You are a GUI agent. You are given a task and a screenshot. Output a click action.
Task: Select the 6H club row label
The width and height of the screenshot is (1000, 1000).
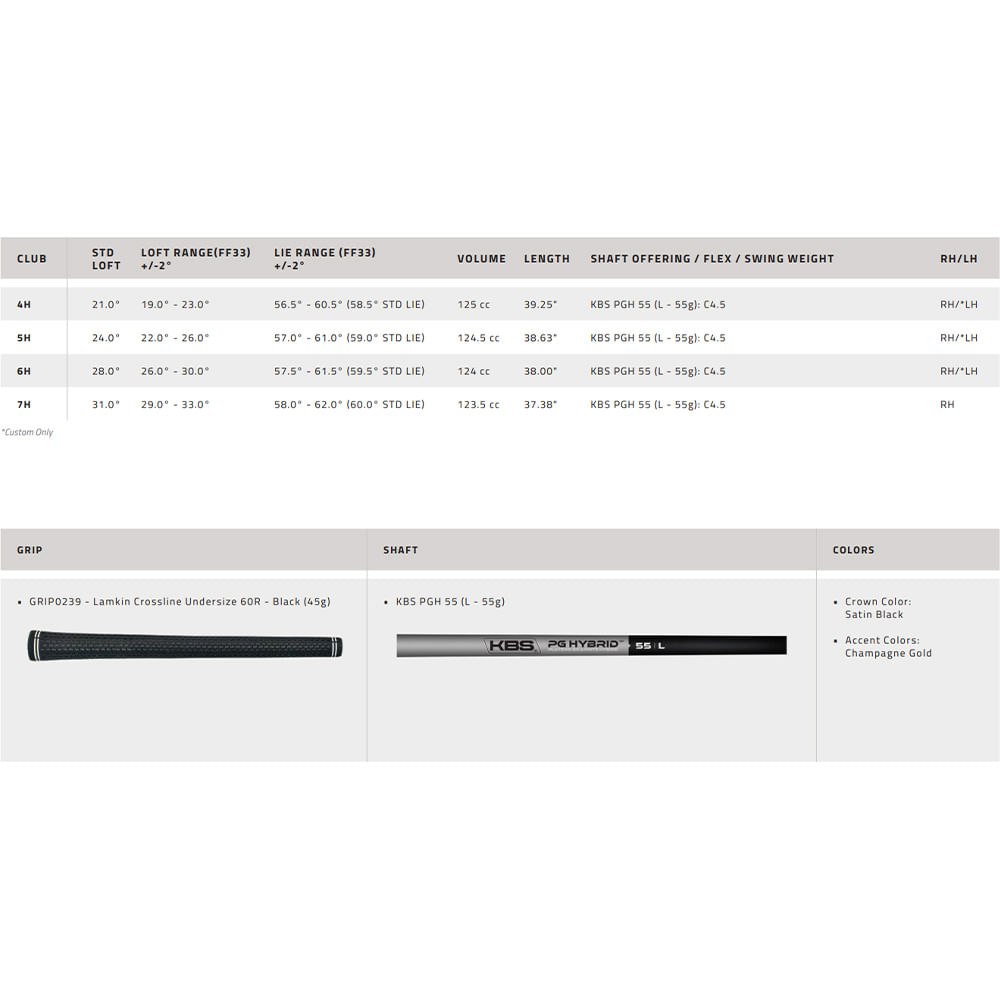[x=24, y=371]
